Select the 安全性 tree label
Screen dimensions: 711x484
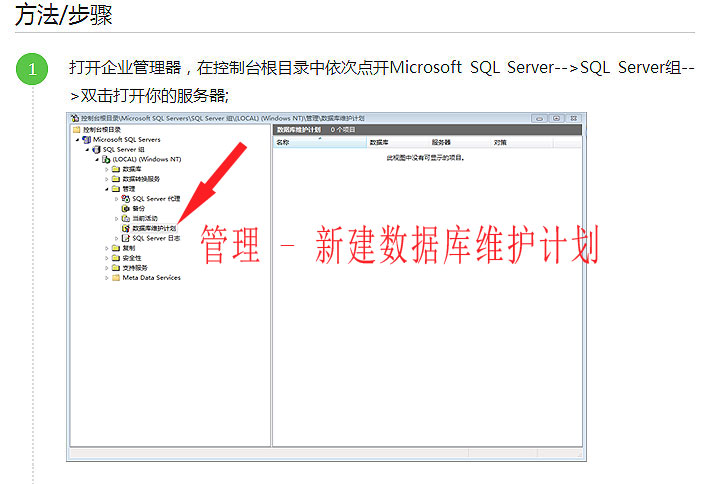[x=131, y=258]
